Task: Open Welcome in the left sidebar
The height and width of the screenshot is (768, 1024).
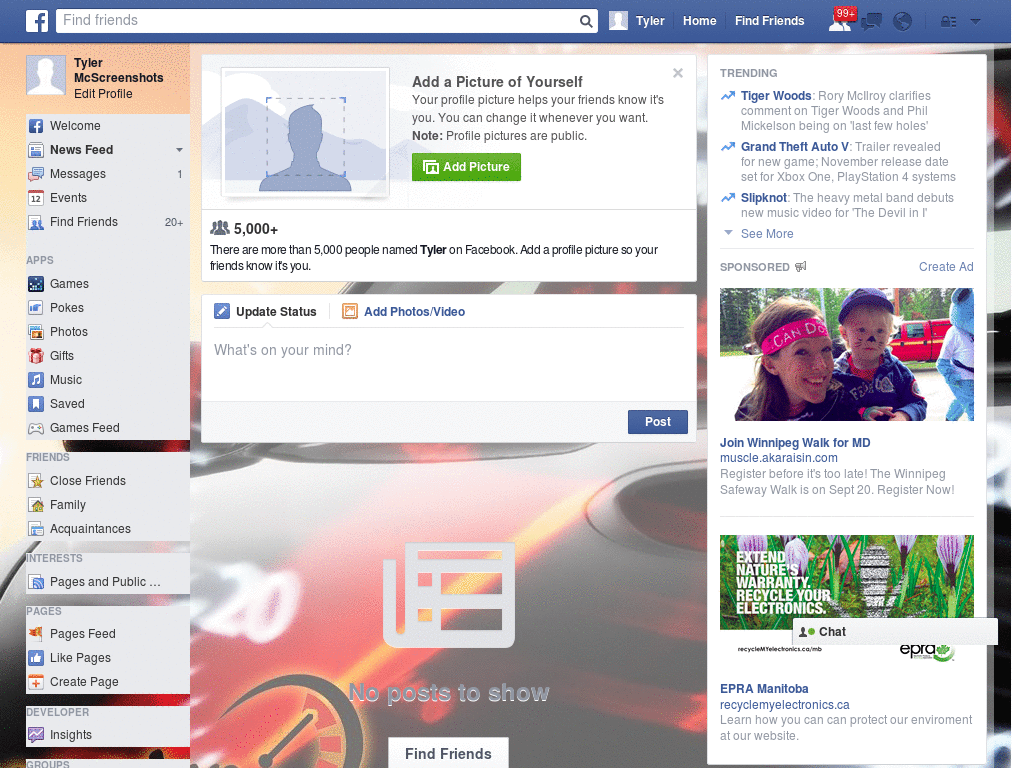Action: (75, 125)
